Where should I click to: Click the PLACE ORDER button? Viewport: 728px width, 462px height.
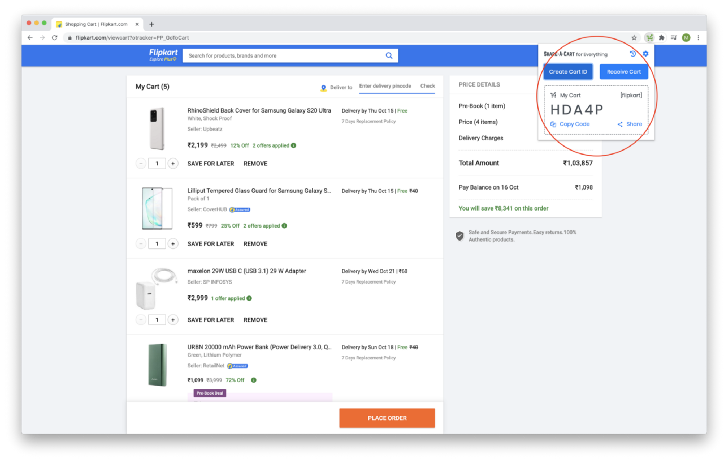[x=387, y=418]
